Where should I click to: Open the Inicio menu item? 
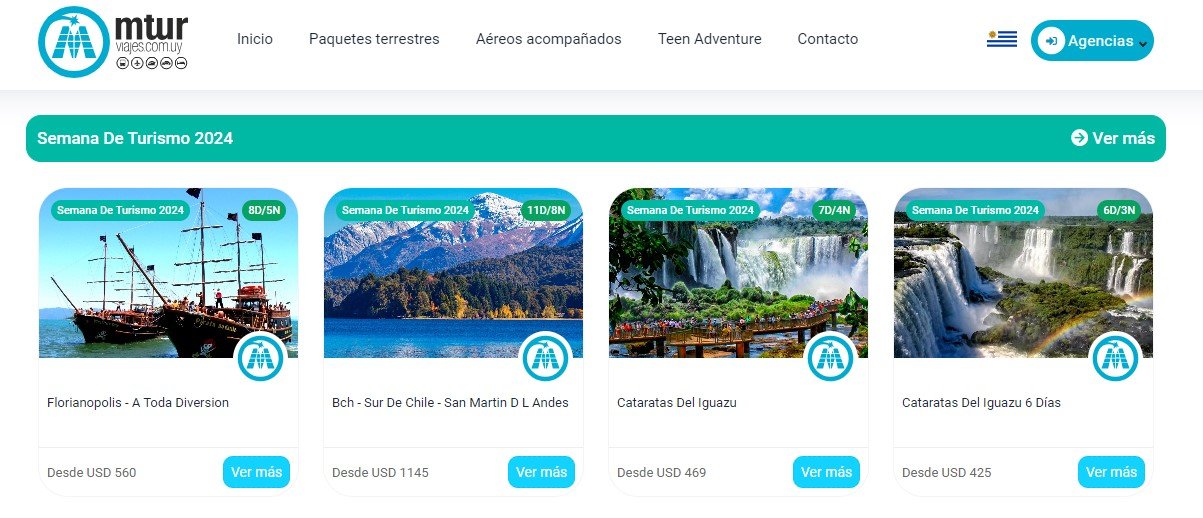click(255, 39)
